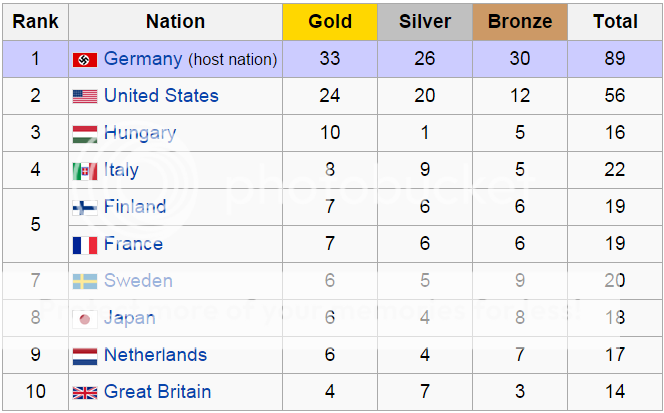Select the Bronze column header

coord(520,21)
